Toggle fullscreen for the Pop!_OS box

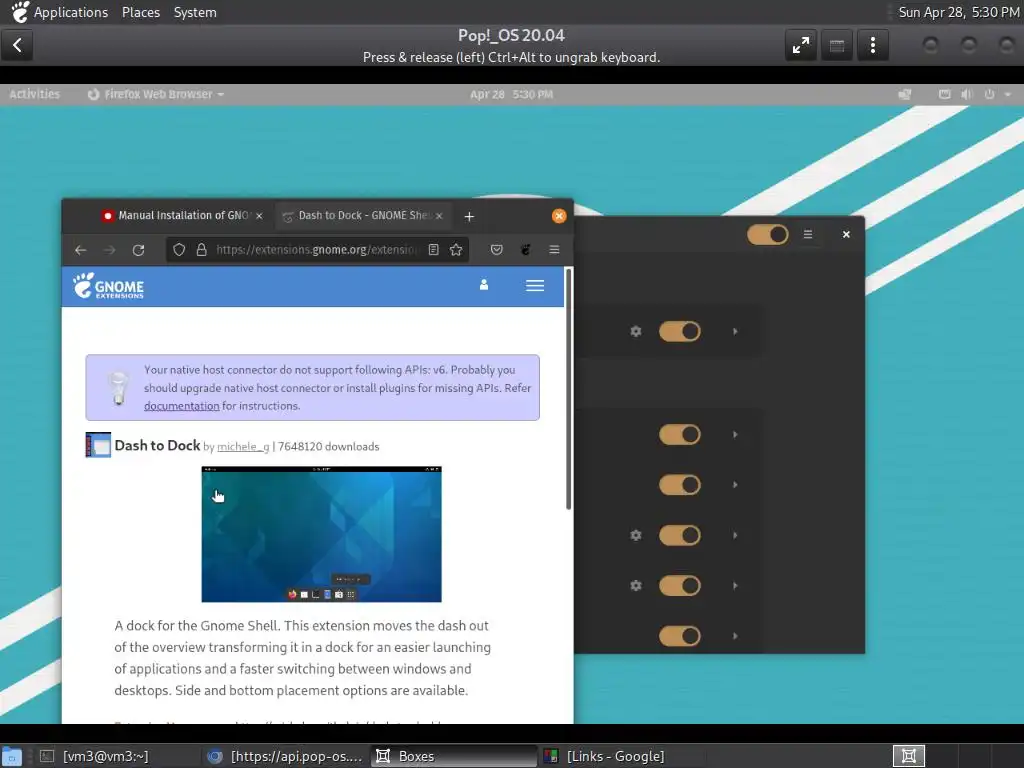[801, 45]
